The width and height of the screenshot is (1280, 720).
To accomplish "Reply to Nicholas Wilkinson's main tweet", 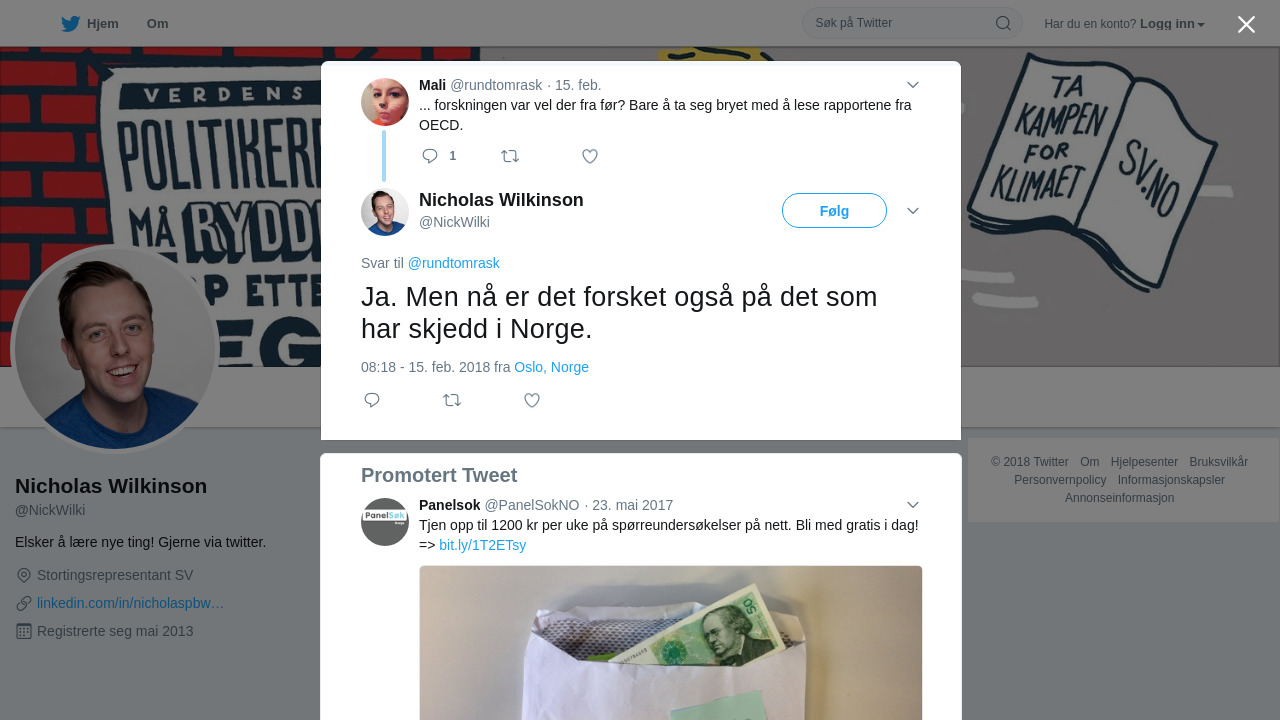I will pyautogui.click(x=372, y=400).
